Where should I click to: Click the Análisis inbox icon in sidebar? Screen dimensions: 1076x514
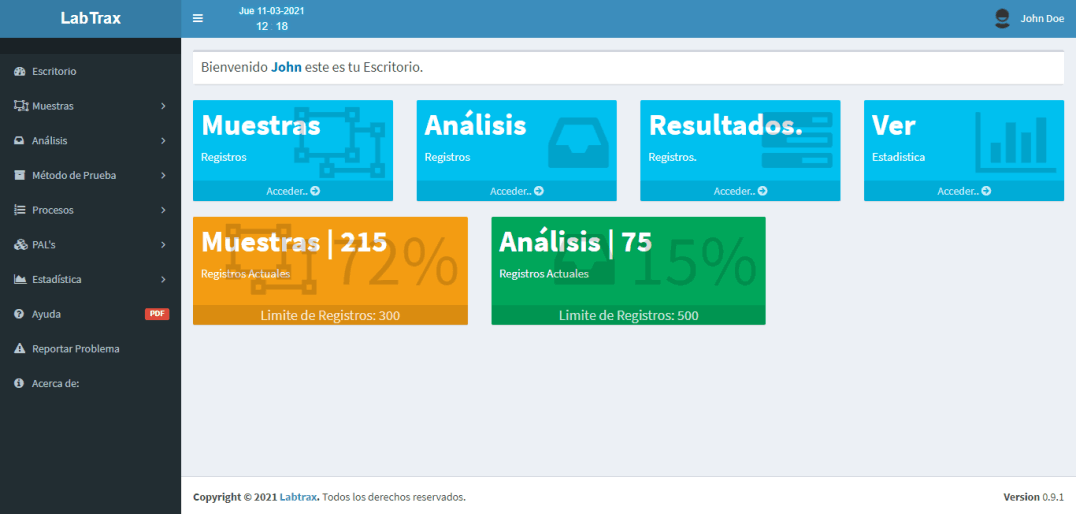coord(19,141)
